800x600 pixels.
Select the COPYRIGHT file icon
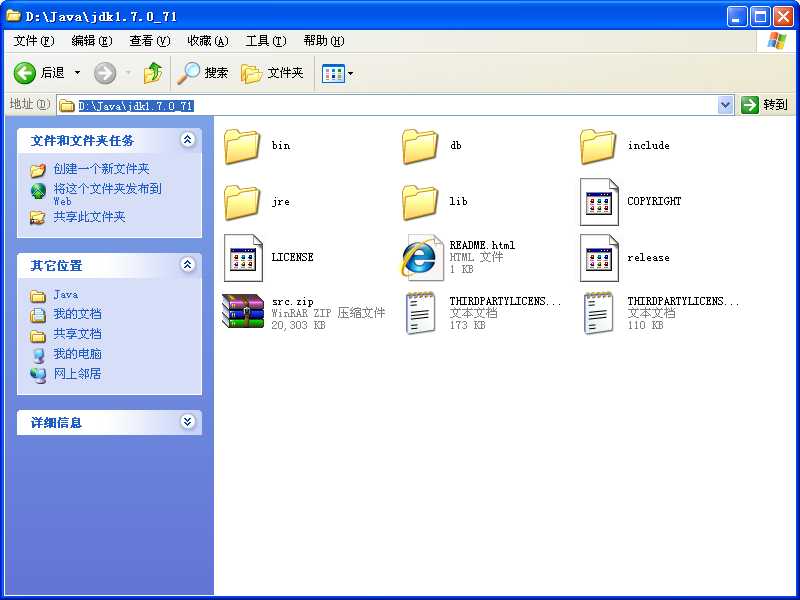[599, 202]
